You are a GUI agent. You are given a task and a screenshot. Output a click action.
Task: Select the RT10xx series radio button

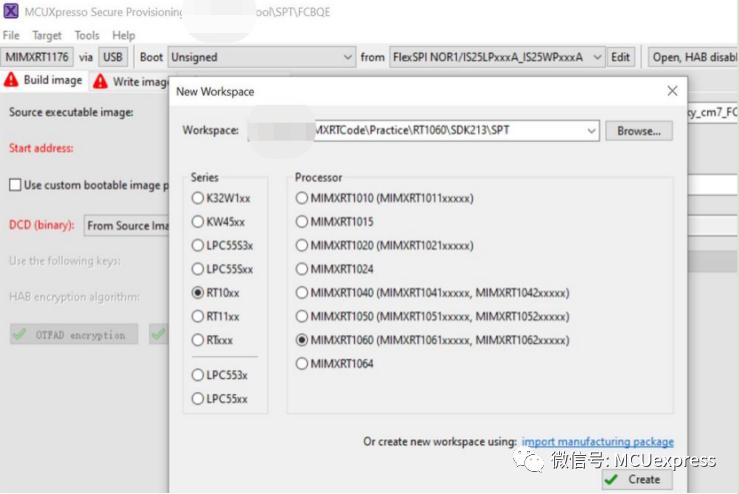(197, 293)
